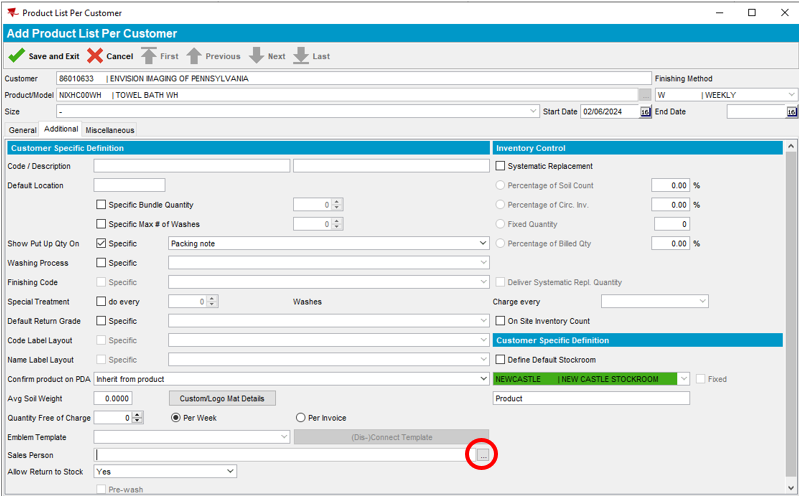Go to First record arrow icon
Screen dimensions: 799x497
[148, 56]
